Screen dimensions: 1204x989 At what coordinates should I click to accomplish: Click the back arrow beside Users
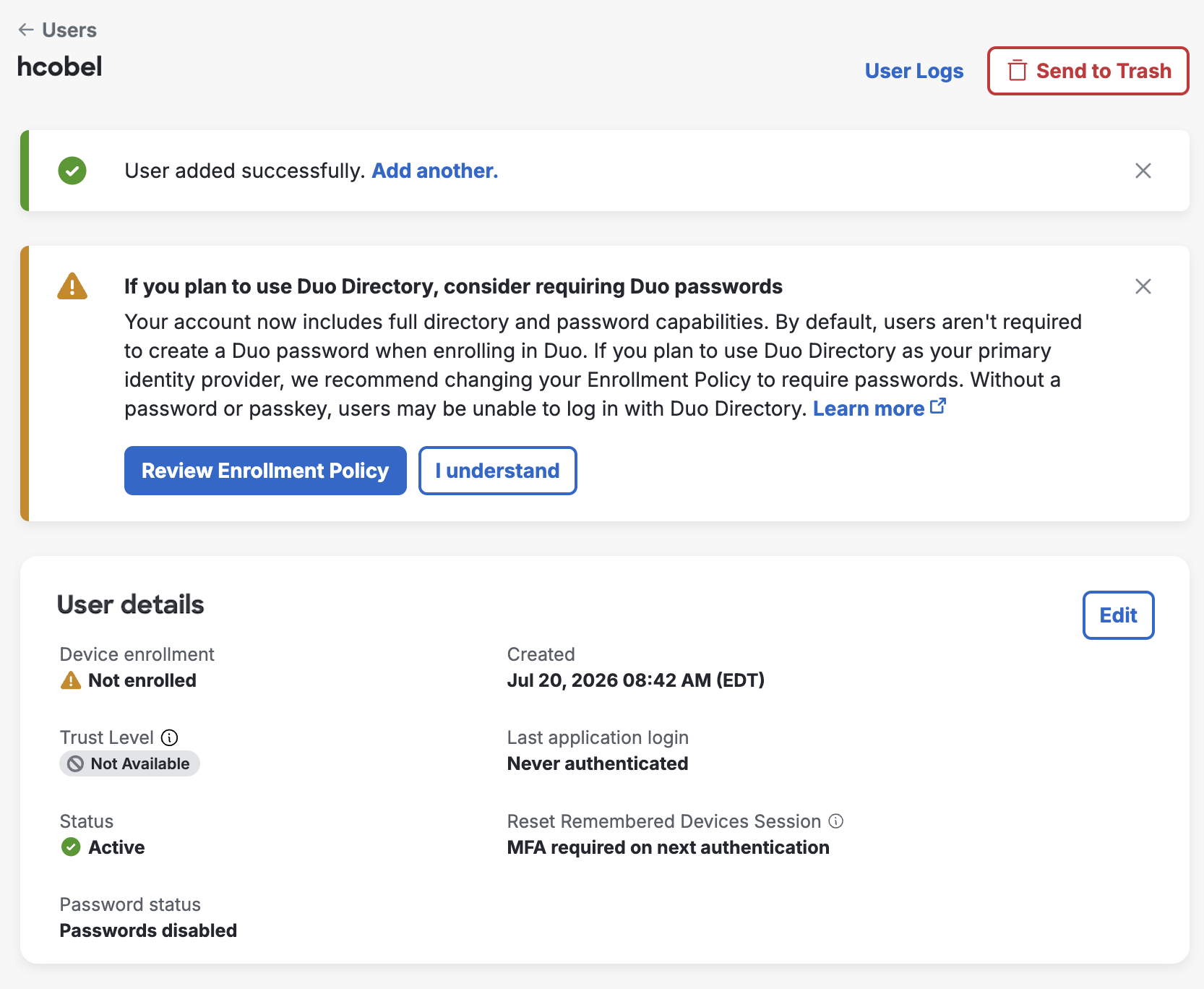pyautogui.click(x=26, y=30)
